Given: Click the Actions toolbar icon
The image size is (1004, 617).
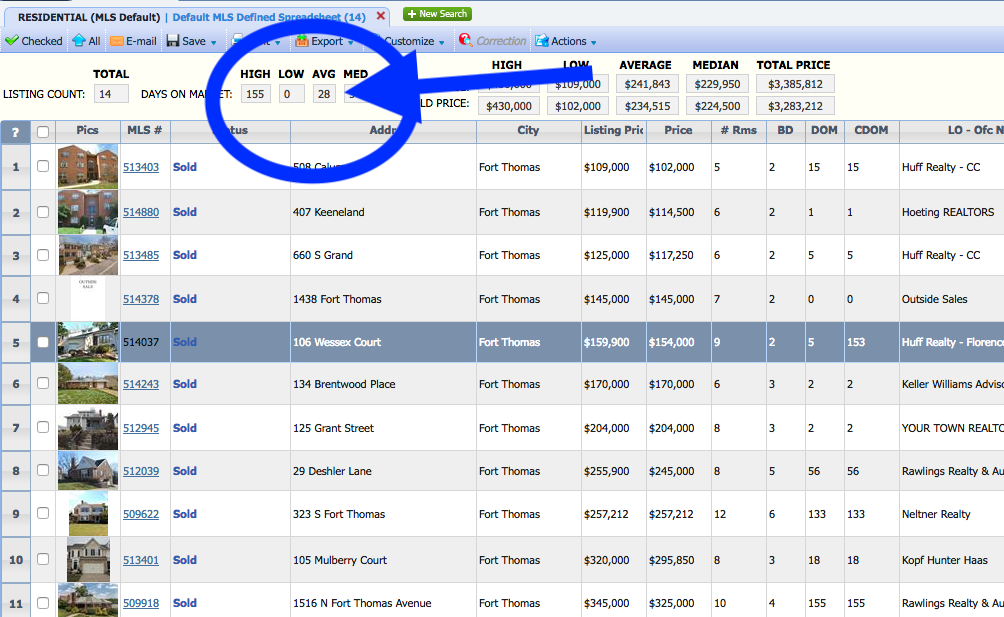Looking at the screenshot, I should point(542,41).
